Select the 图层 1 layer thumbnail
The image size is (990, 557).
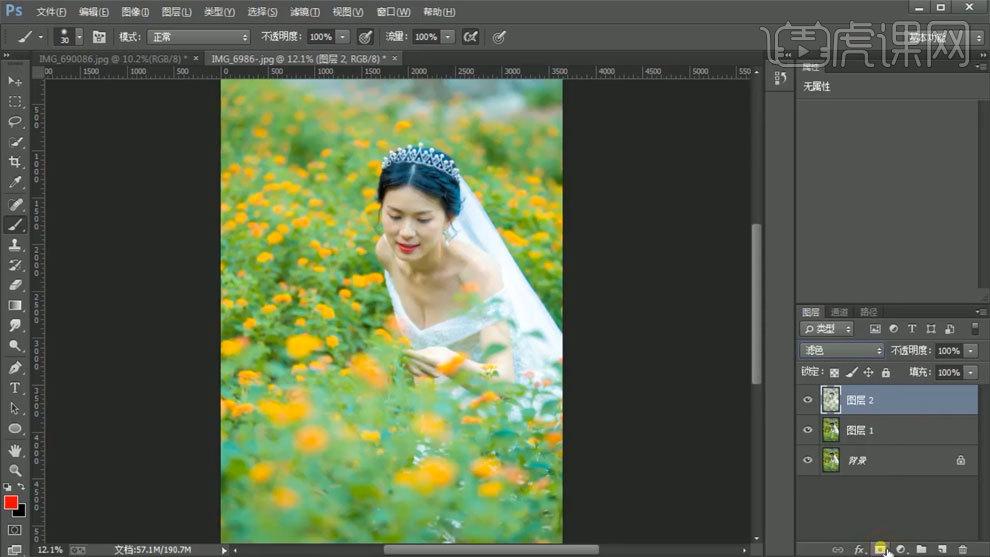click(831, 430)
